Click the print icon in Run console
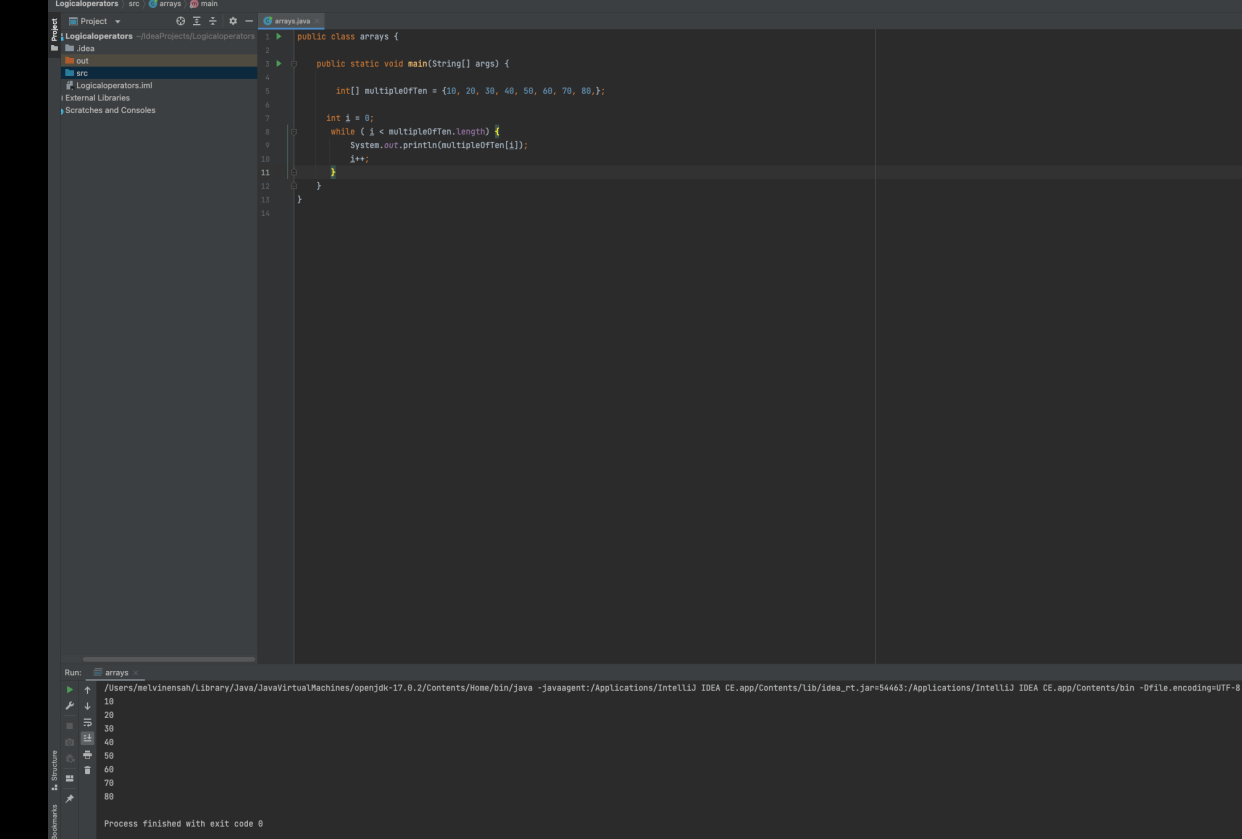The height and width of the screenshot is (839, 1242). [87, 755]
